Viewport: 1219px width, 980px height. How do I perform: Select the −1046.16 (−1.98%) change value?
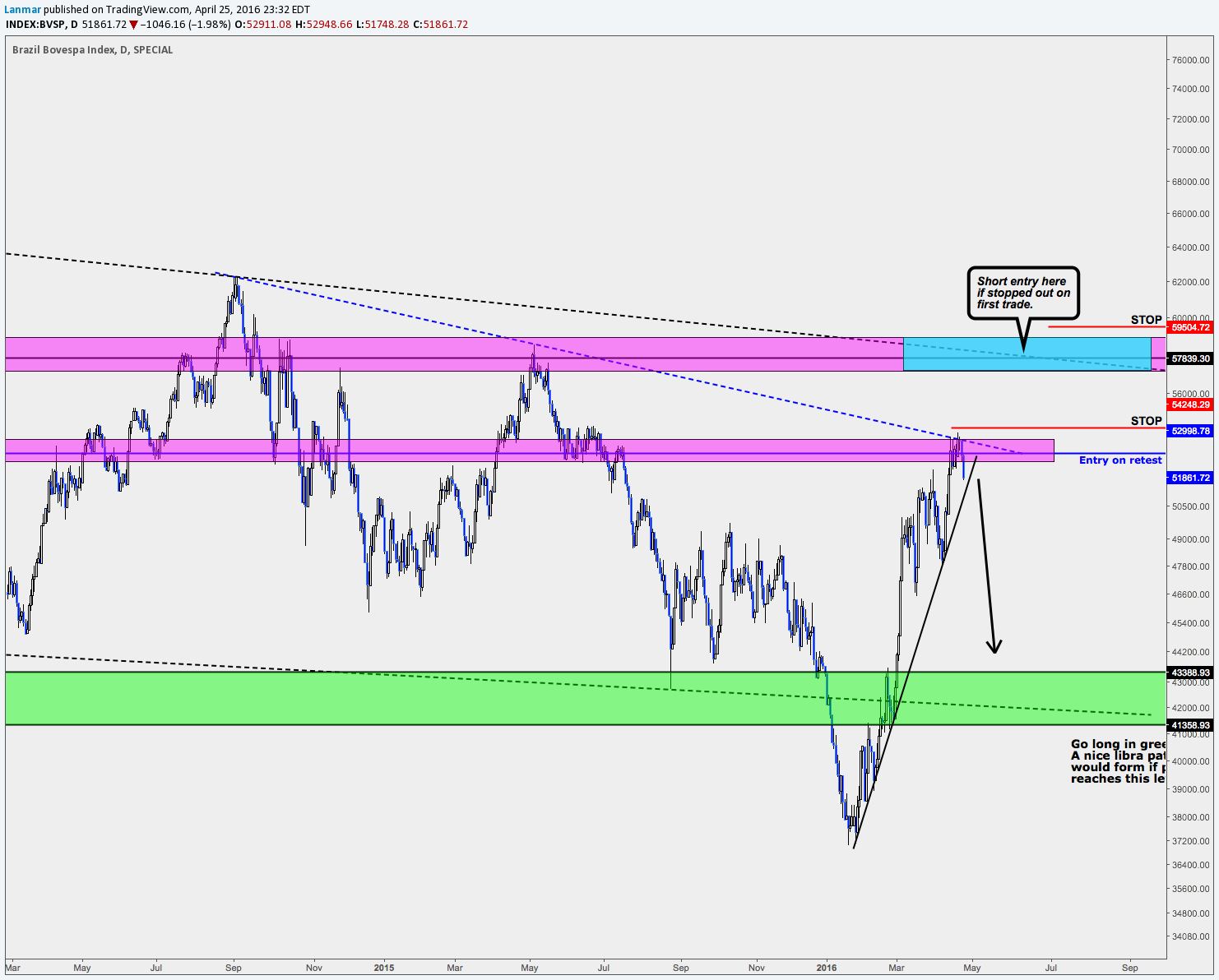[186, 25]
